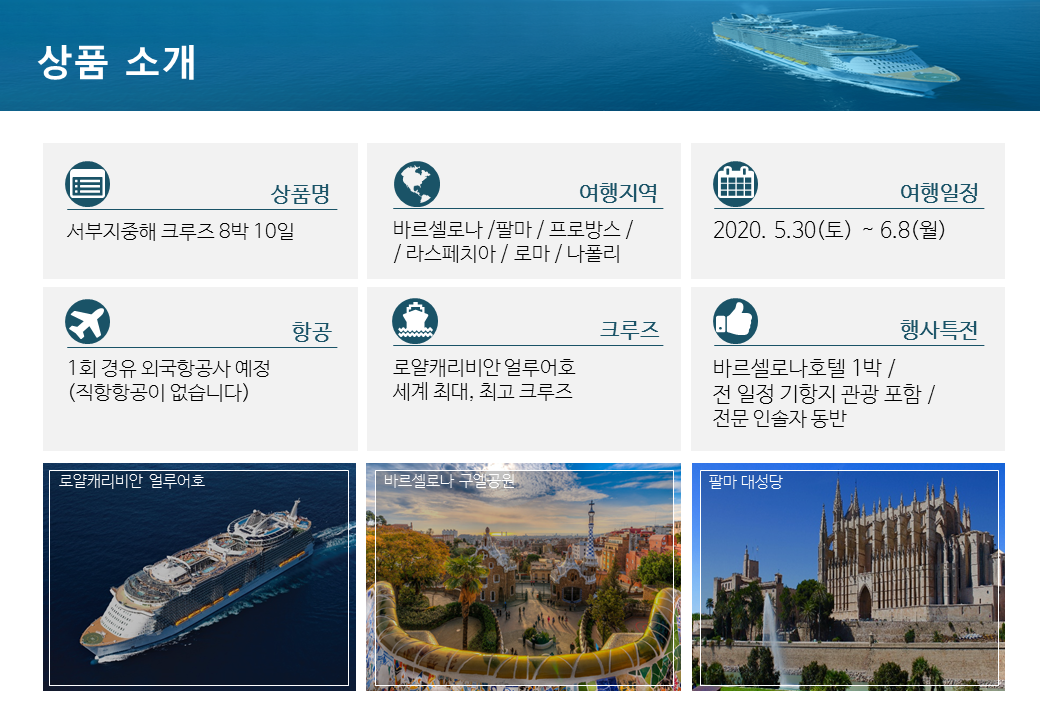1040x720 pixels.
Task: Click the thumbs-up icon beside 행사특전
Action: tap(736, 322)
